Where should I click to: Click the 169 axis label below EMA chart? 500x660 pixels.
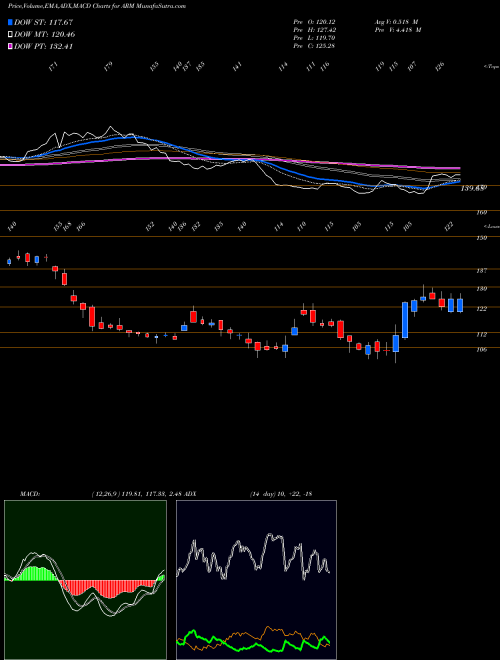pos(482,213)
